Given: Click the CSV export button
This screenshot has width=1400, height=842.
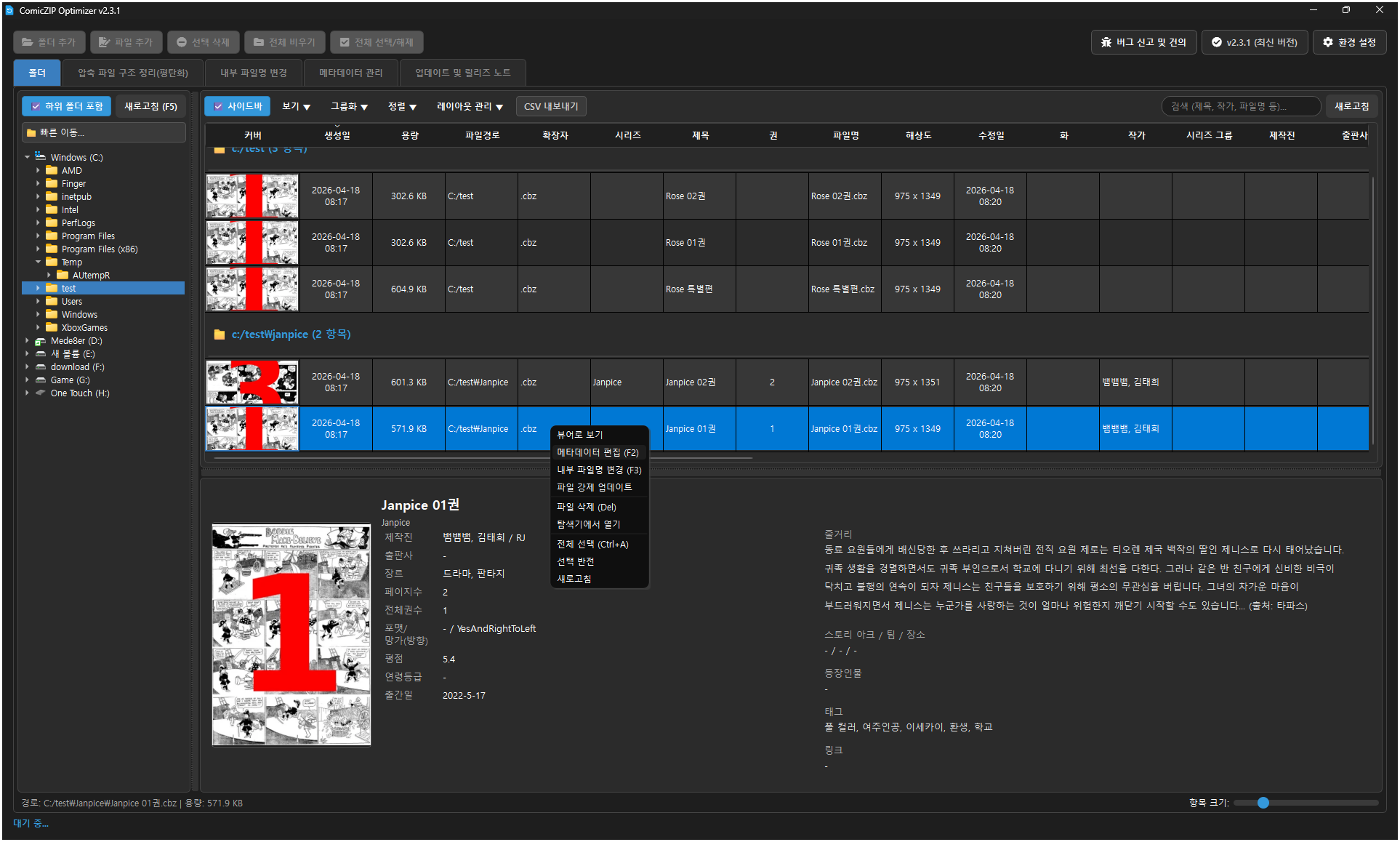Looking at the screenshot, I should pos(551,106).
